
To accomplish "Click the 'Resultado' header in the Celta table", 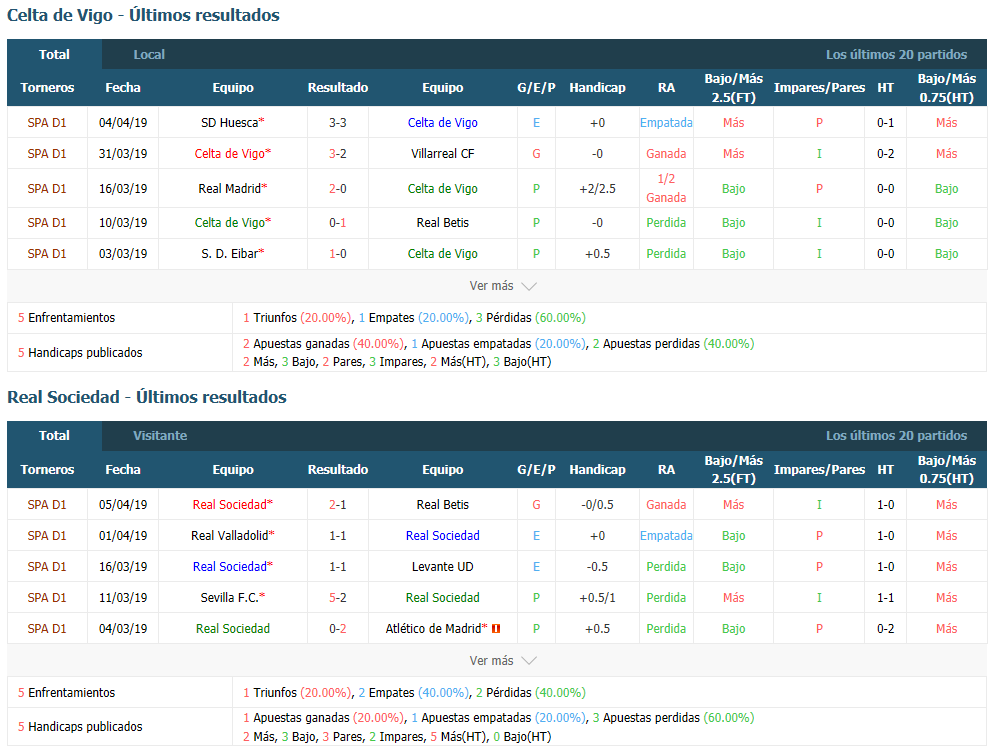I will [x=338, y=88].
